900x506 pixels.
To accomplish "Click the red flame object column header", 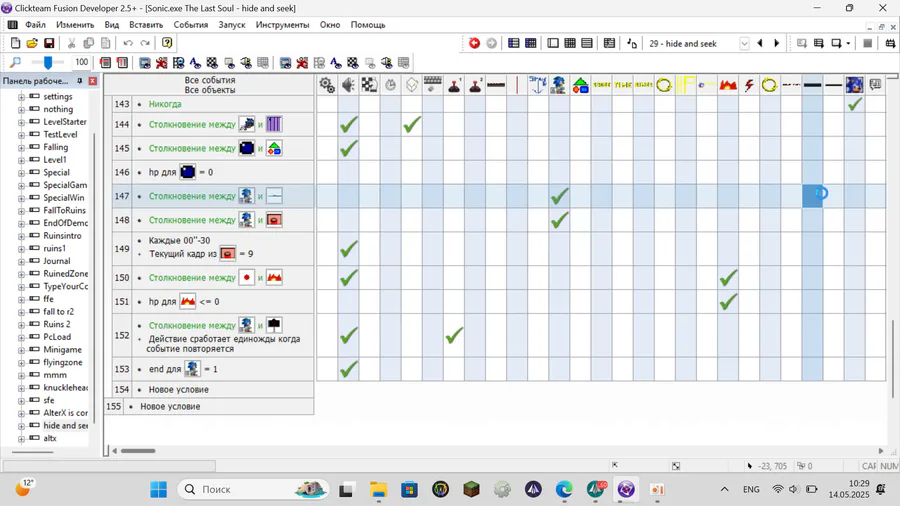I will (728, 85).
